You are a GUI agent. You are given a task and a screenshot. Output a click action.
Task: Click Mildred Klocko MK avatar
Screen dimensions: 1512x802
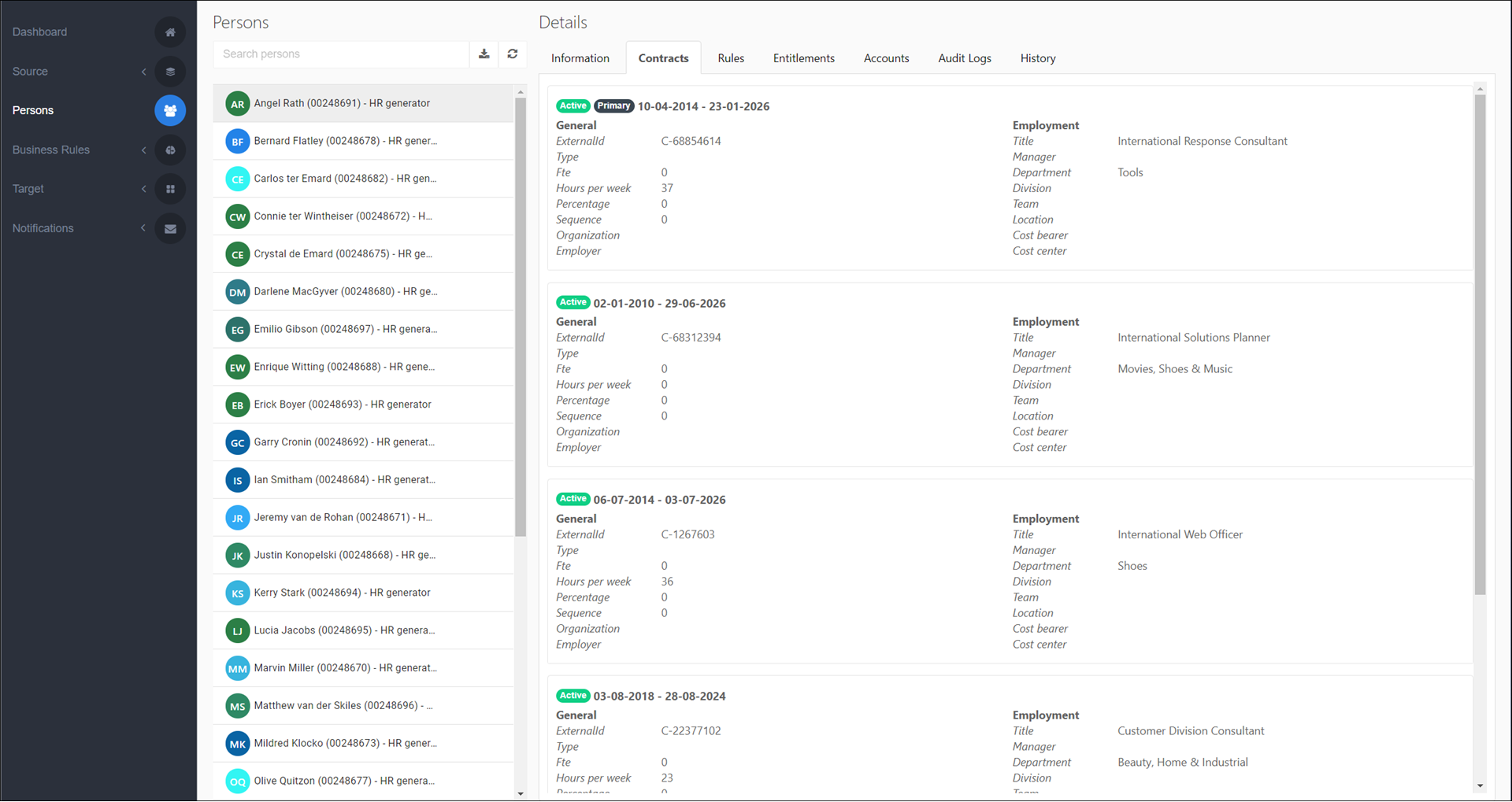[x=237, y=744]
